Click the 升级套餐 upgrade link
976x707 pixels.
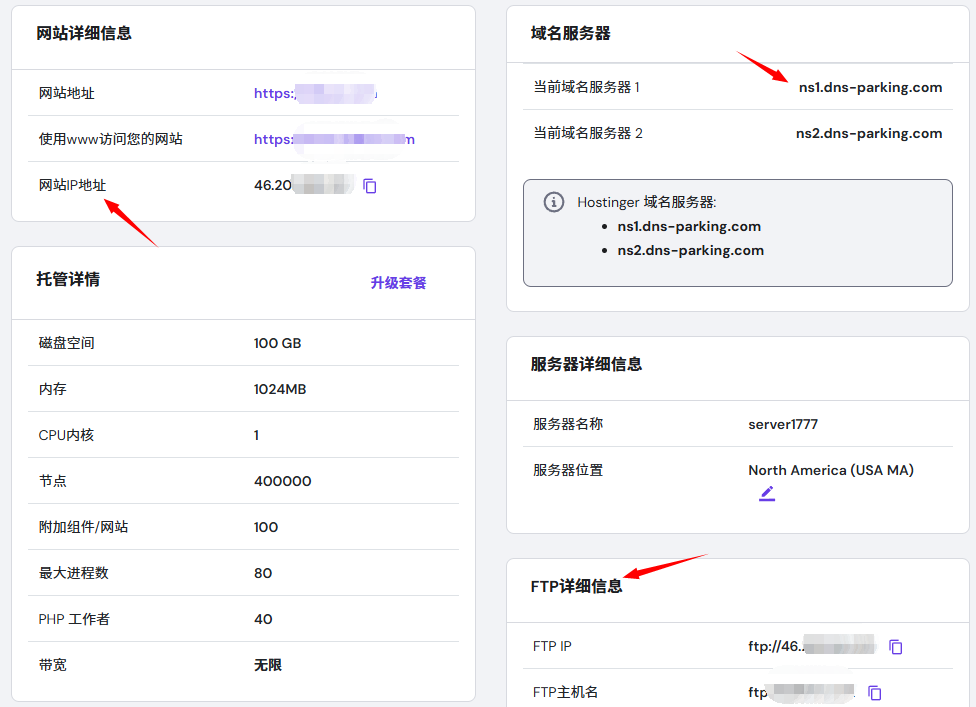398,283
